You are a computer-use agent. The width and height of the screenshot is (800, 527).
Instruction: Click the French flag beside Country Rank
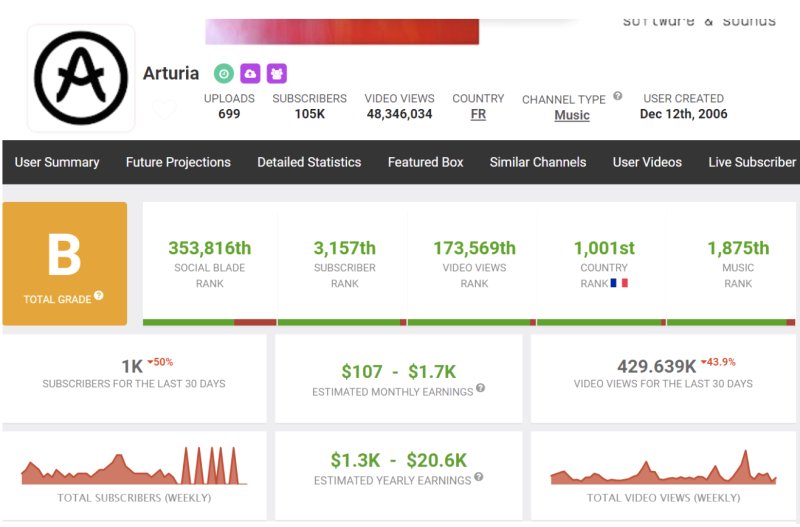pyautogui.click(x=619, y=283)
